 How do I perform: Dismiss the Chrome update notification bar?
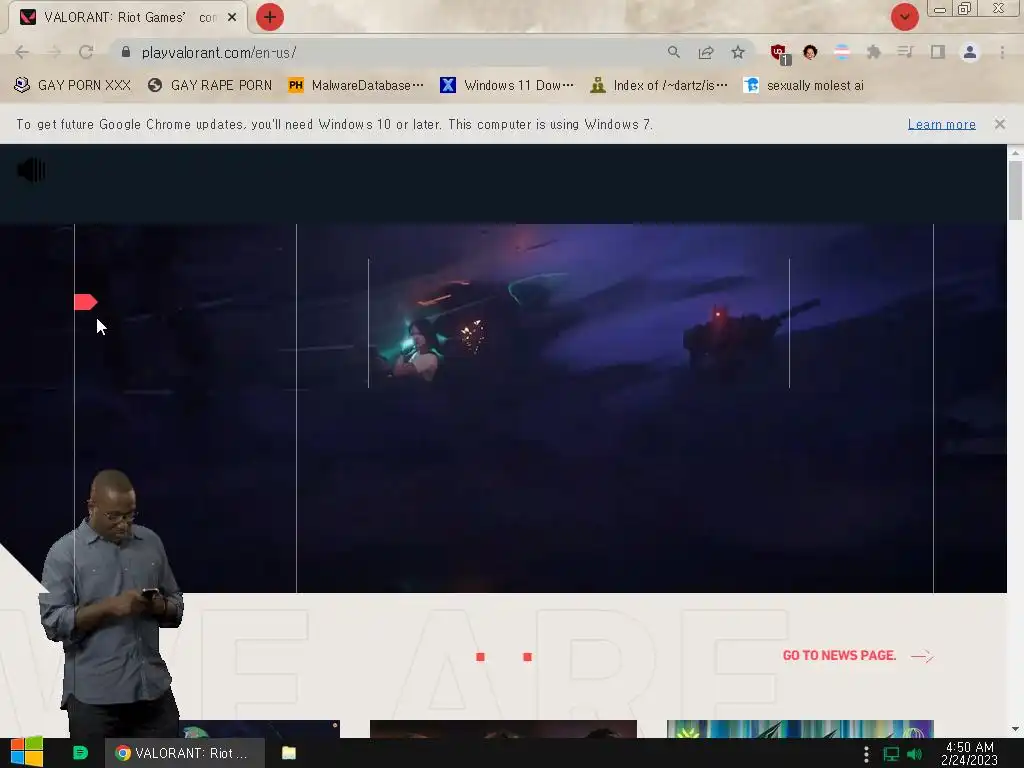[1000, 124]
